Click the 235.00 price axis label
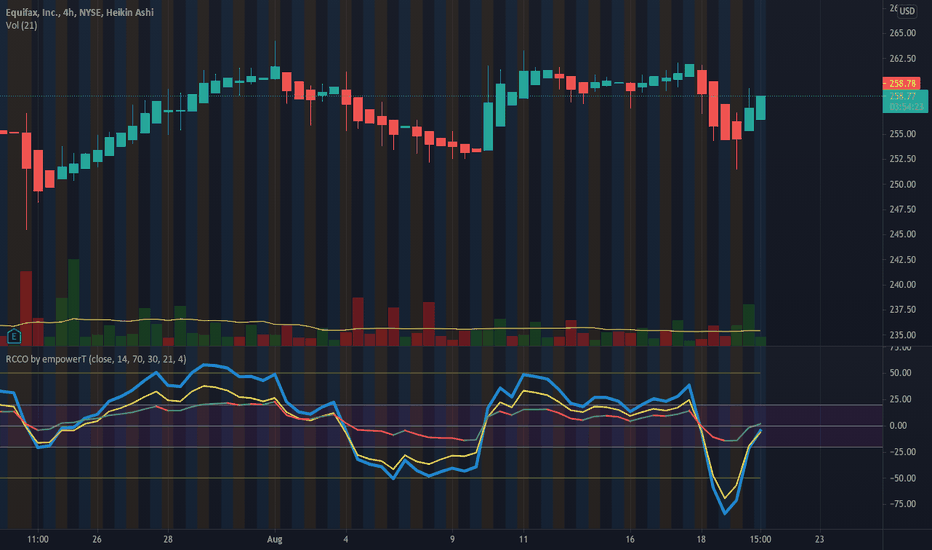The height and width of the screenshot is (550, 932). [902, 335]
